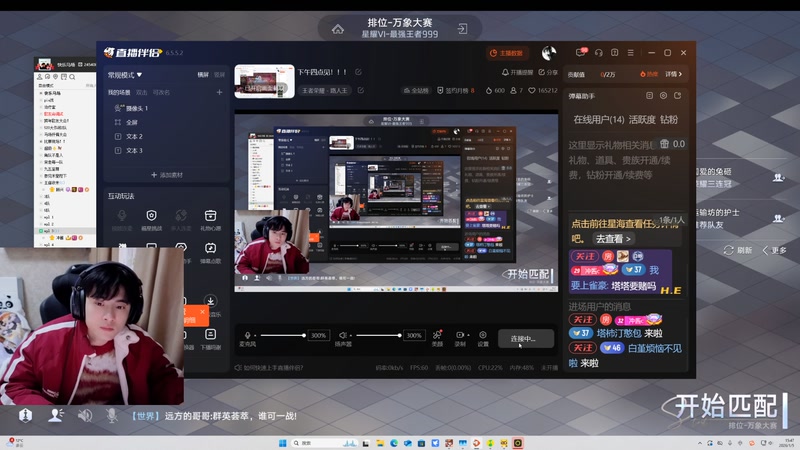The height and width of the screenshot is (450, 800).
Task: Click the 连接中 start streaming button
Action: pos(526,338)
